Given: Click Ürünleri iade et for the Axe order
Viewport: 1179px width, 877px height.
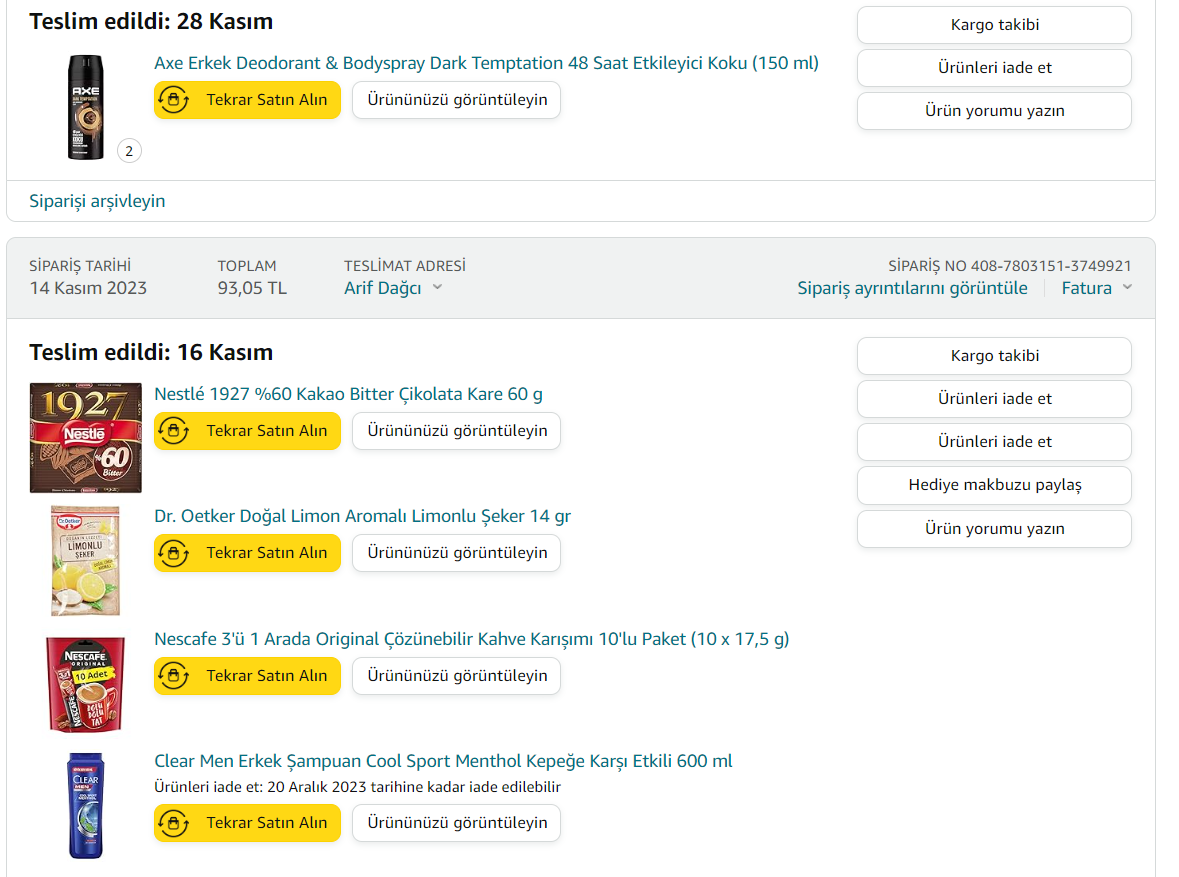Looking at the screenshot, I should pyautogui.click(x=994, y=68).
